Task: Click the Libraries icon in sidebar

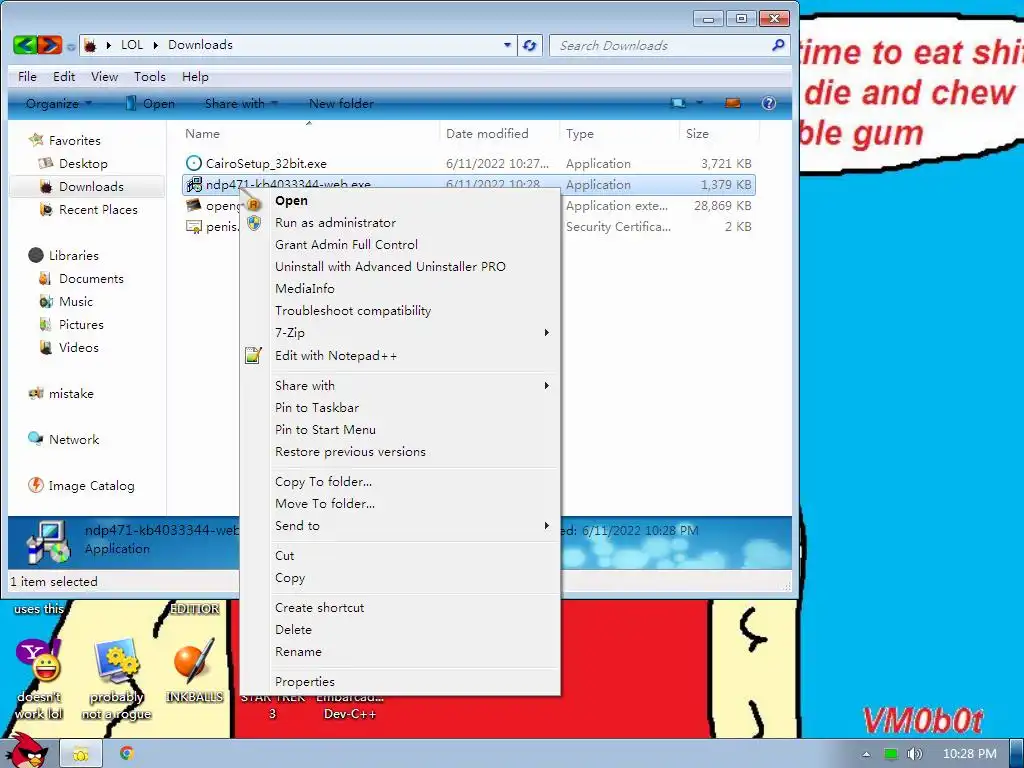Action: click(36, 255)
